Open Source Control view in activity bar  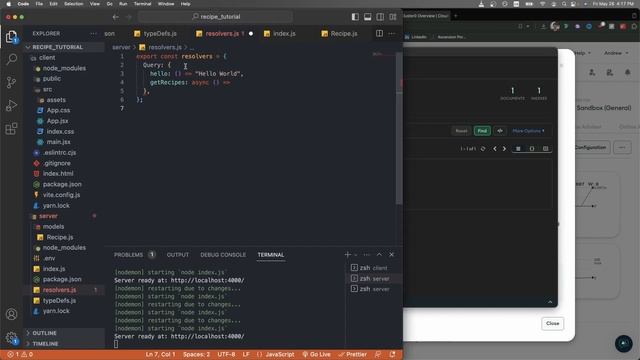(11, 82)
